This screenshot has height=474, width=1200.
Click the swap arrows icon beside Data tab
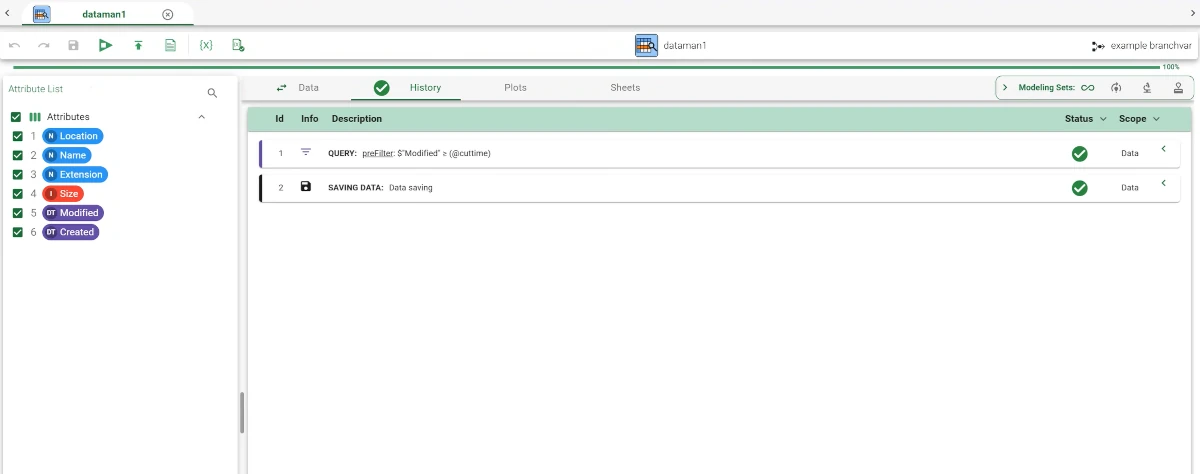tap(282, 87)
